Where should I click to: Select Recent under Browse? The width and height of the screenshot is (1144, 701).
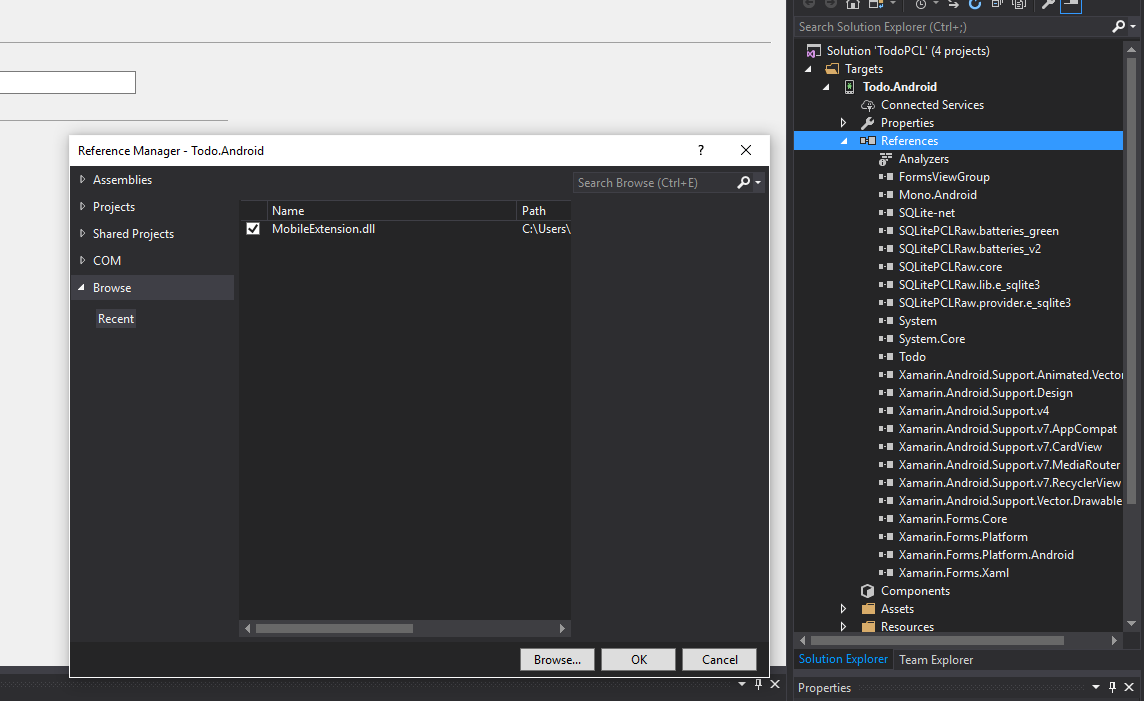pyautogui.click(x=116, y=319)
